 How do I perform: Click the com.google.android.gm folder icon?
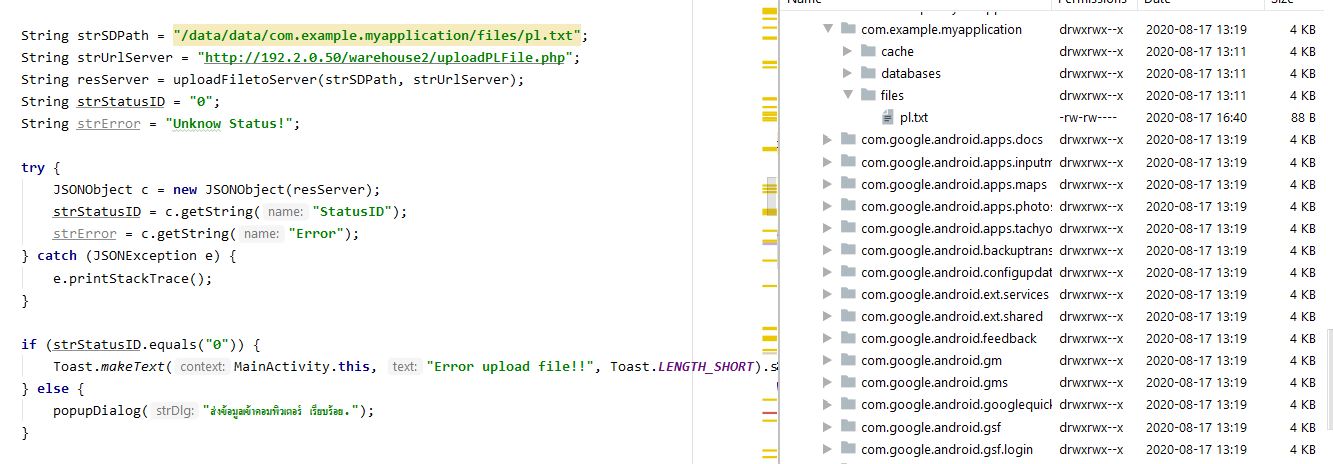(849, 360)
